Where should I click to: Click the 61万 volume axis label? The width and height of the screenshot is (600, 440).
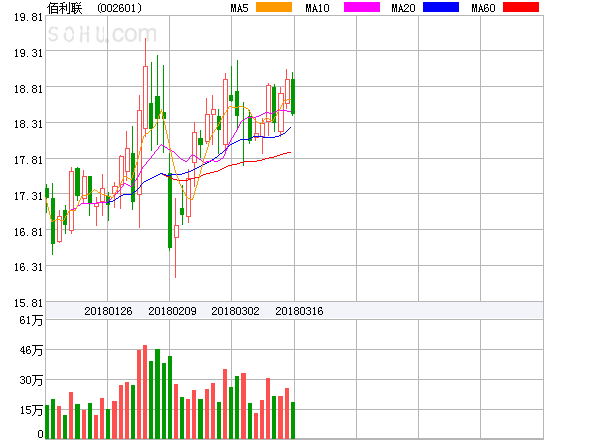click(x=31, y=320)
